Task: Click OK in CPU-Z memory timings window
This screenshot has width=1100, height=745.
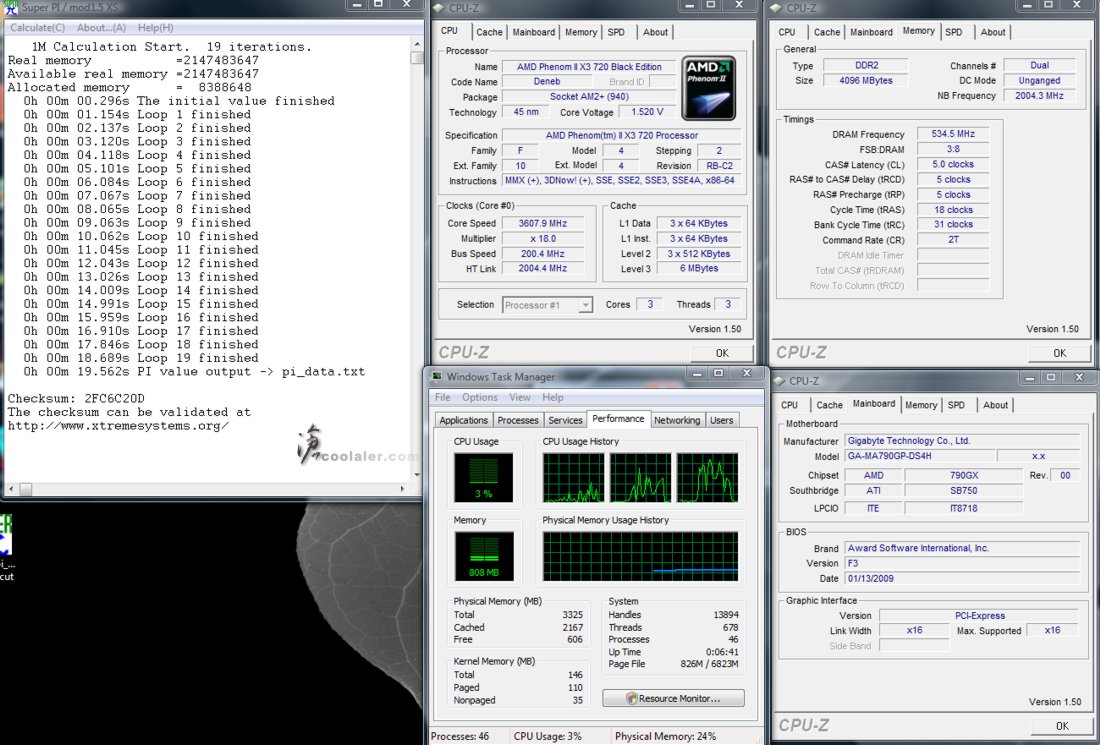Action: tap(1059, 353)
